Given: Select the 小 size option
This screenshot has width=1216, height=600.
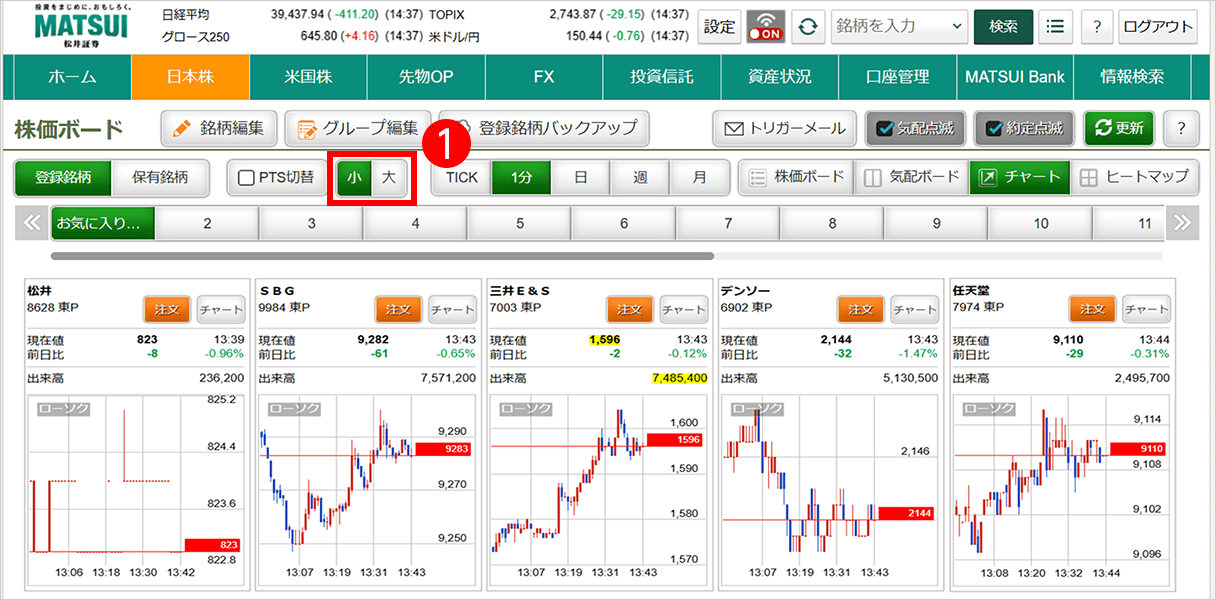Looking at the screenshot, I should [x=354, y=177].
